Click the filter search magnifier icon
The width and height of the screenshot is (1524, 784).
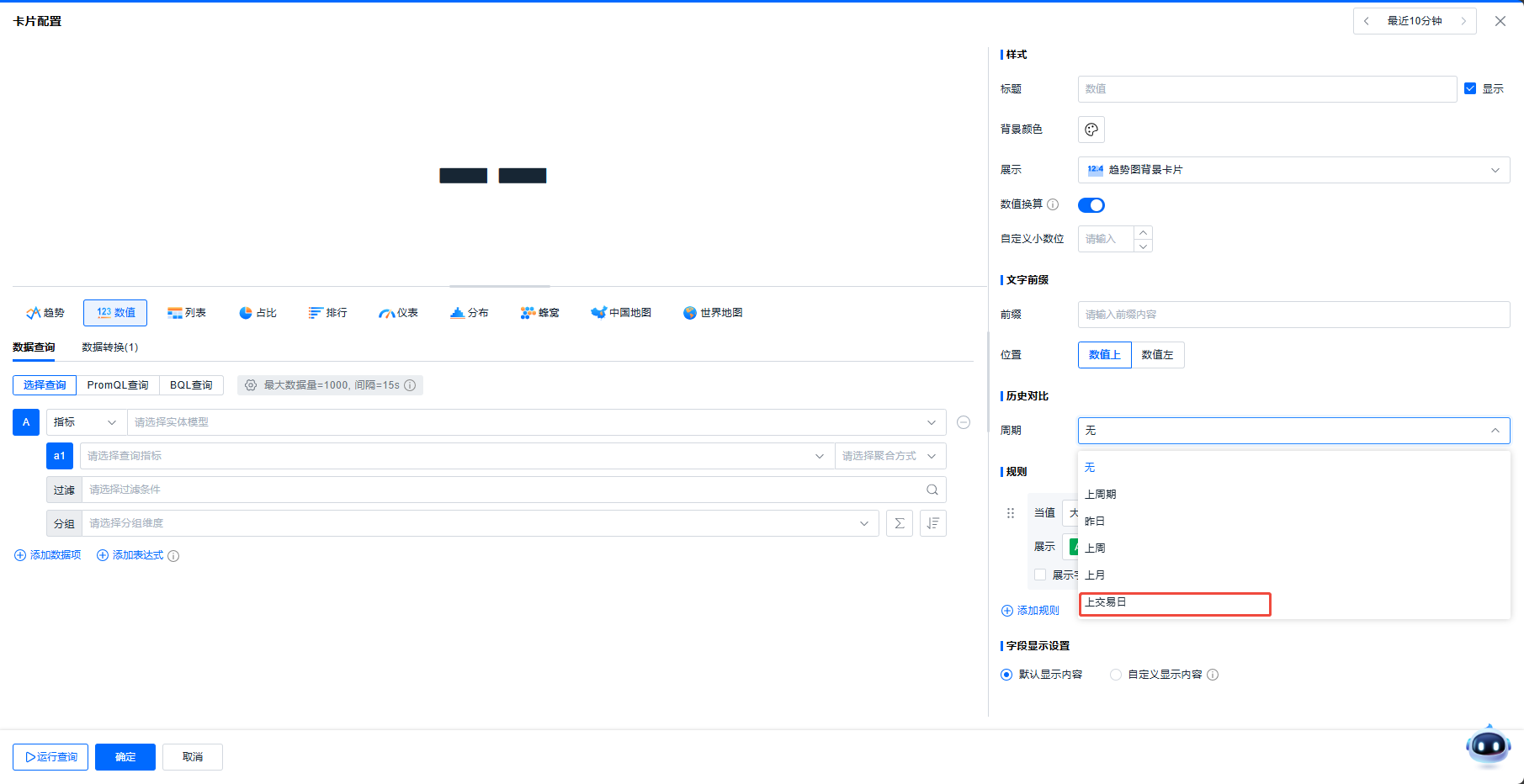pyautogui.click(x=932, y=490)
